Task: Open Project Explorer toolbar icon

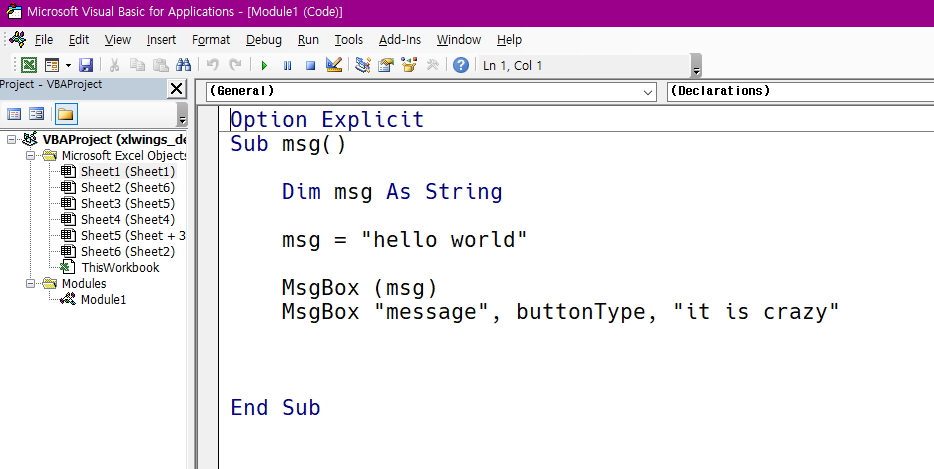Action: (x=363, y=65)
